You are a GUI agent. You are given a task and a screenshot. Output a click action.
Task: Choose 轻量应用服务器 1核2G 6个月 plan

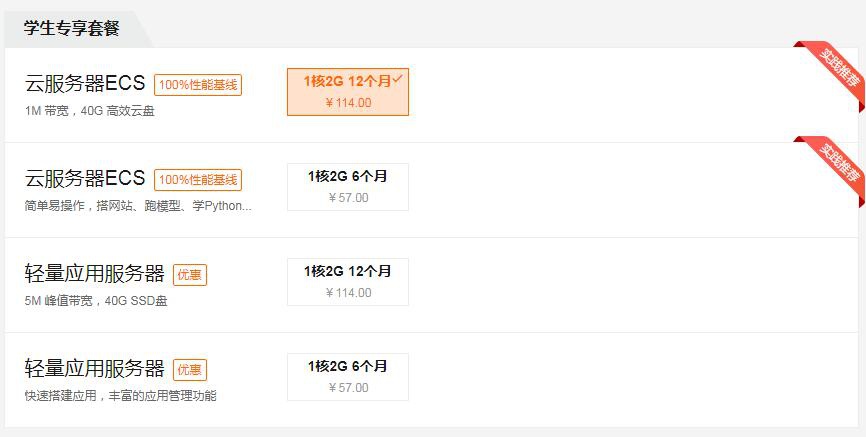pyautogui.click(x=348, y=377)
